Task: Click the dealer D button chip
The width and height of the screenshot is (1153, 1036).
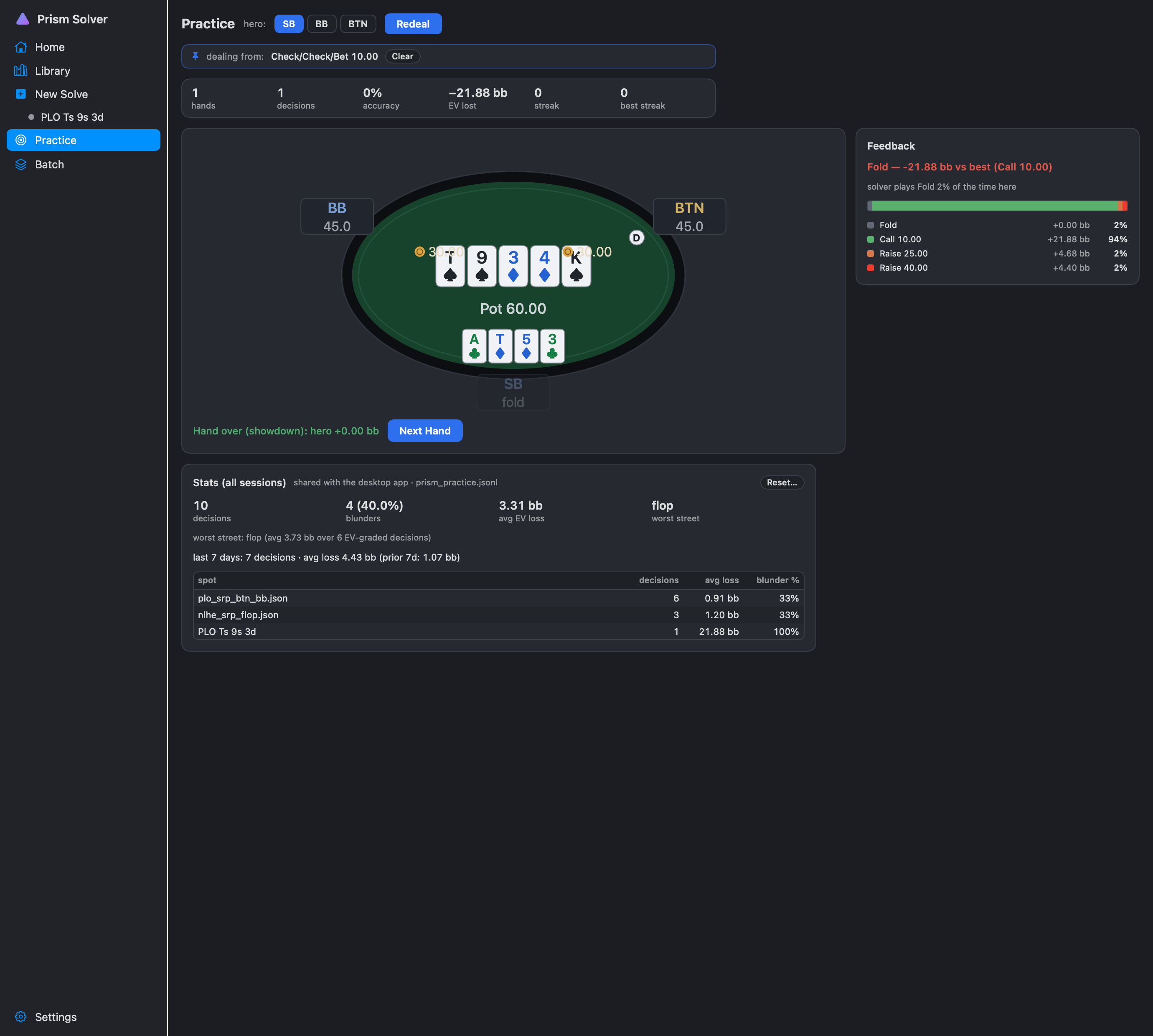Action: pyautogui.click(x=636, y=237)
